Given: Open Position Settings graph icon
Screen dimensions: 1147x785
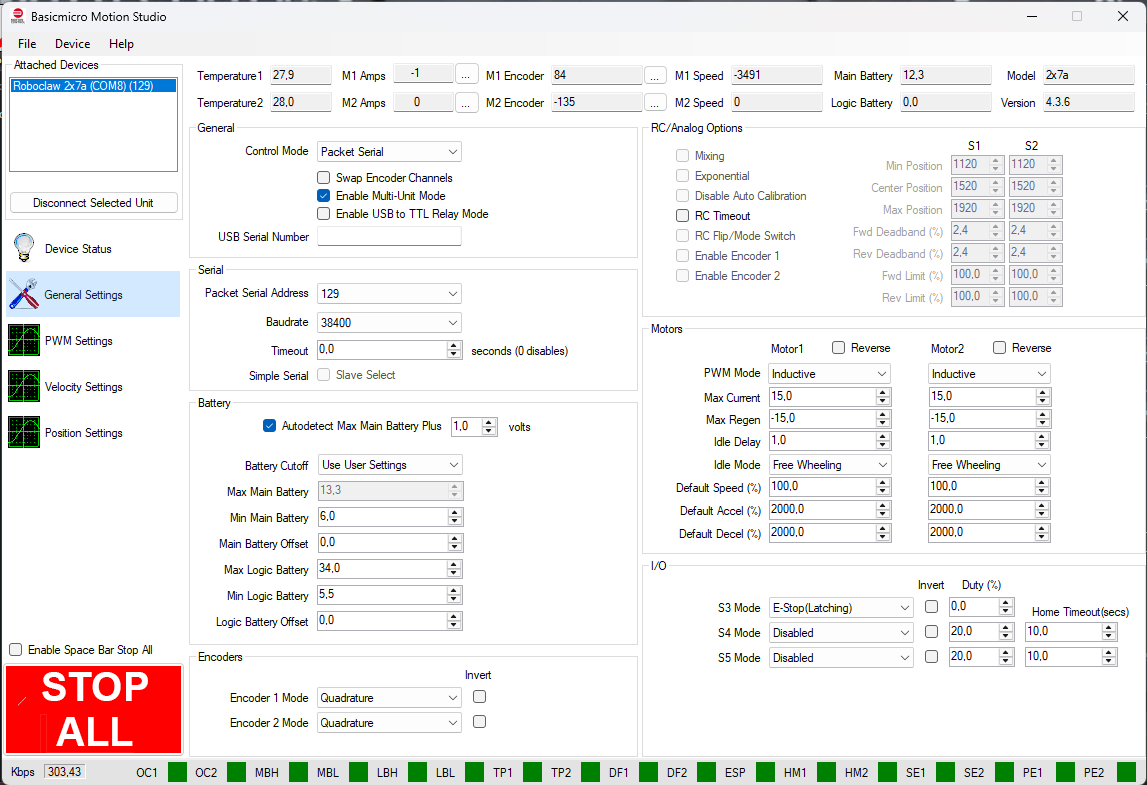Looking at the screenshot, I should point(23,432).
